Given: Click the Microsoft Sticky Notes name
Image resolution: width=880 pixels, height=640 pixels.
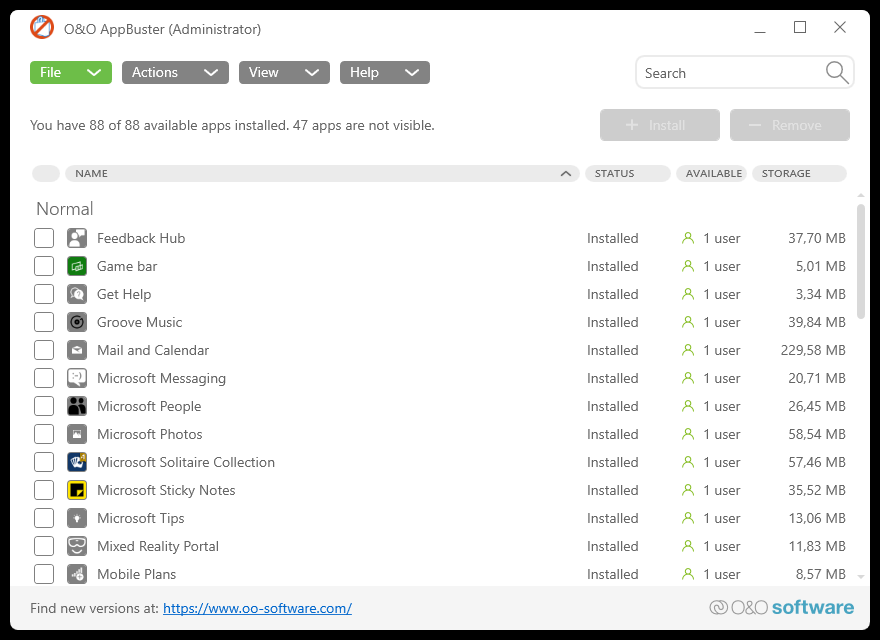Looking at the screenshot, I should [x=166, y=490].
